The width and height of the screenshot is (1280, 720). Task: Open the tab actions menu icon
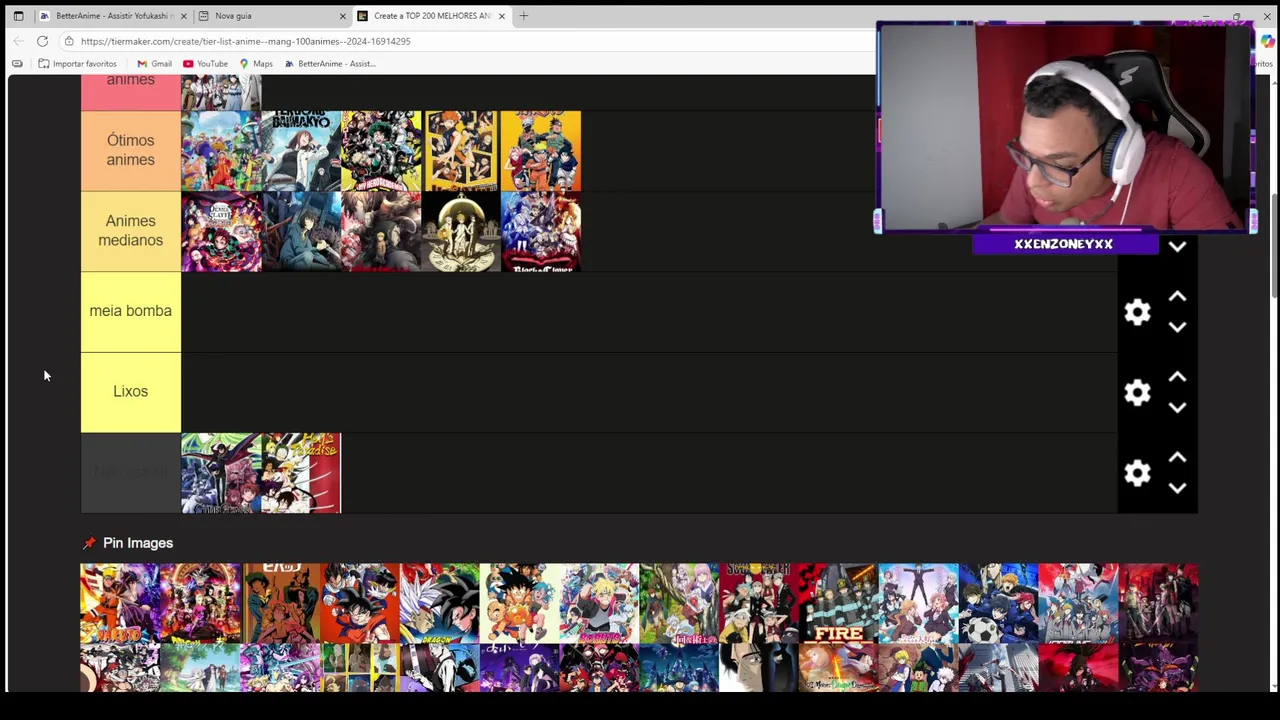tap(18, 16)
